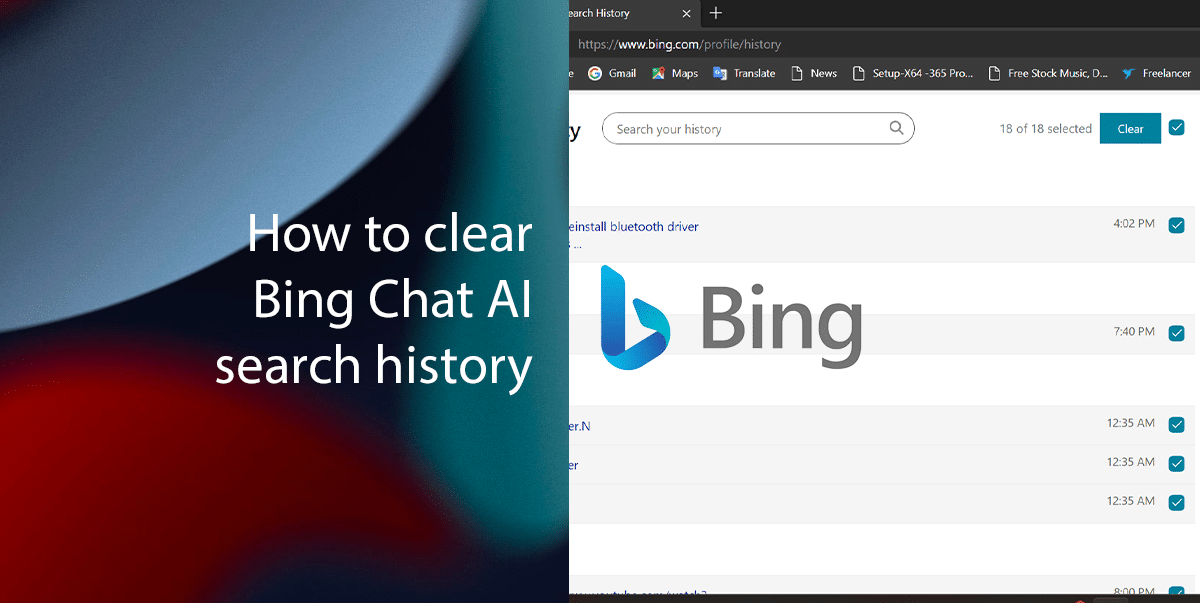Uncheck the last 12:35 AM entry's checkbox
Screen dimensions: 1200x603
click(1176, 502)
